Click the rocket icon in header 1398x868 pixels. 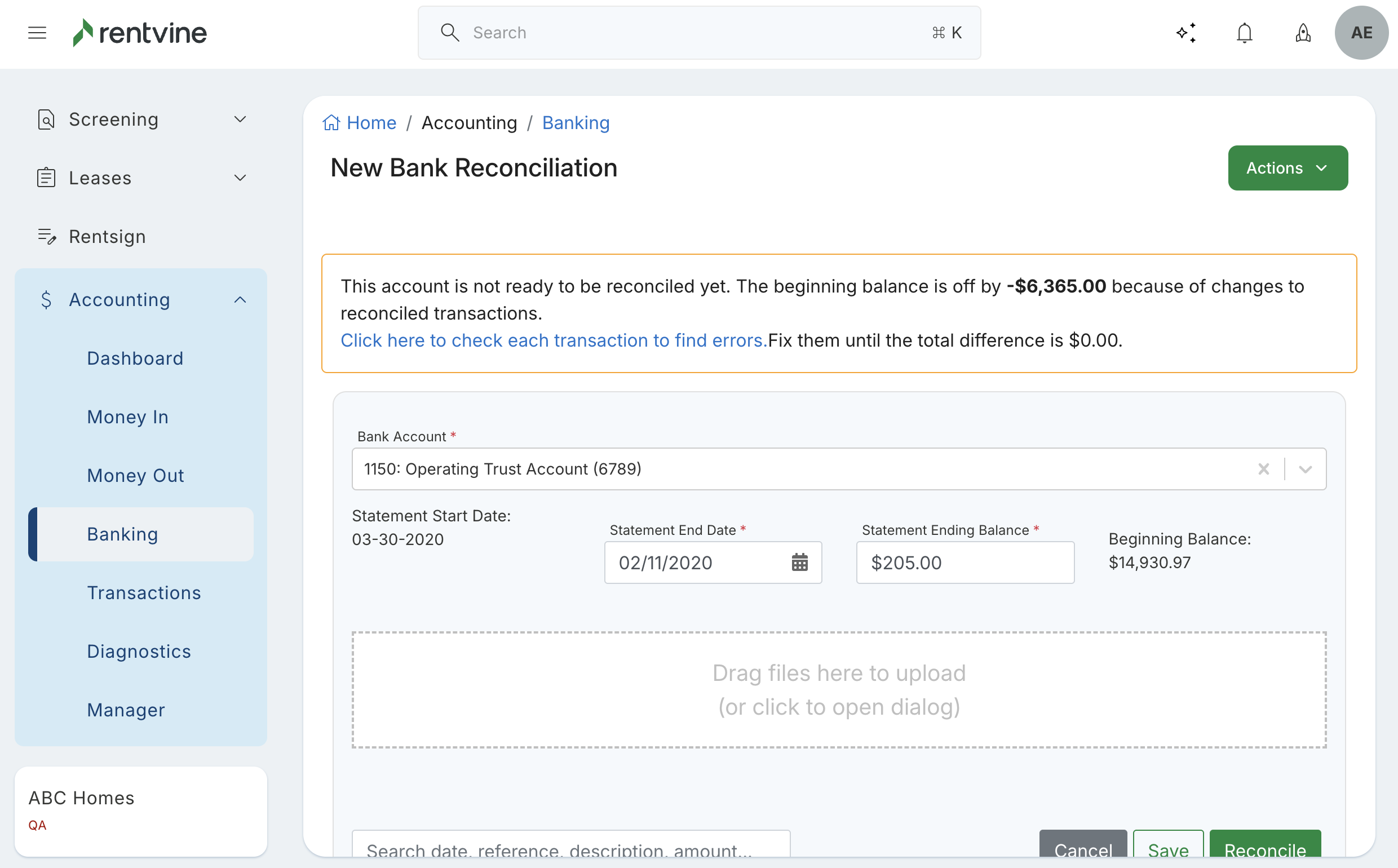(1303, 33)
